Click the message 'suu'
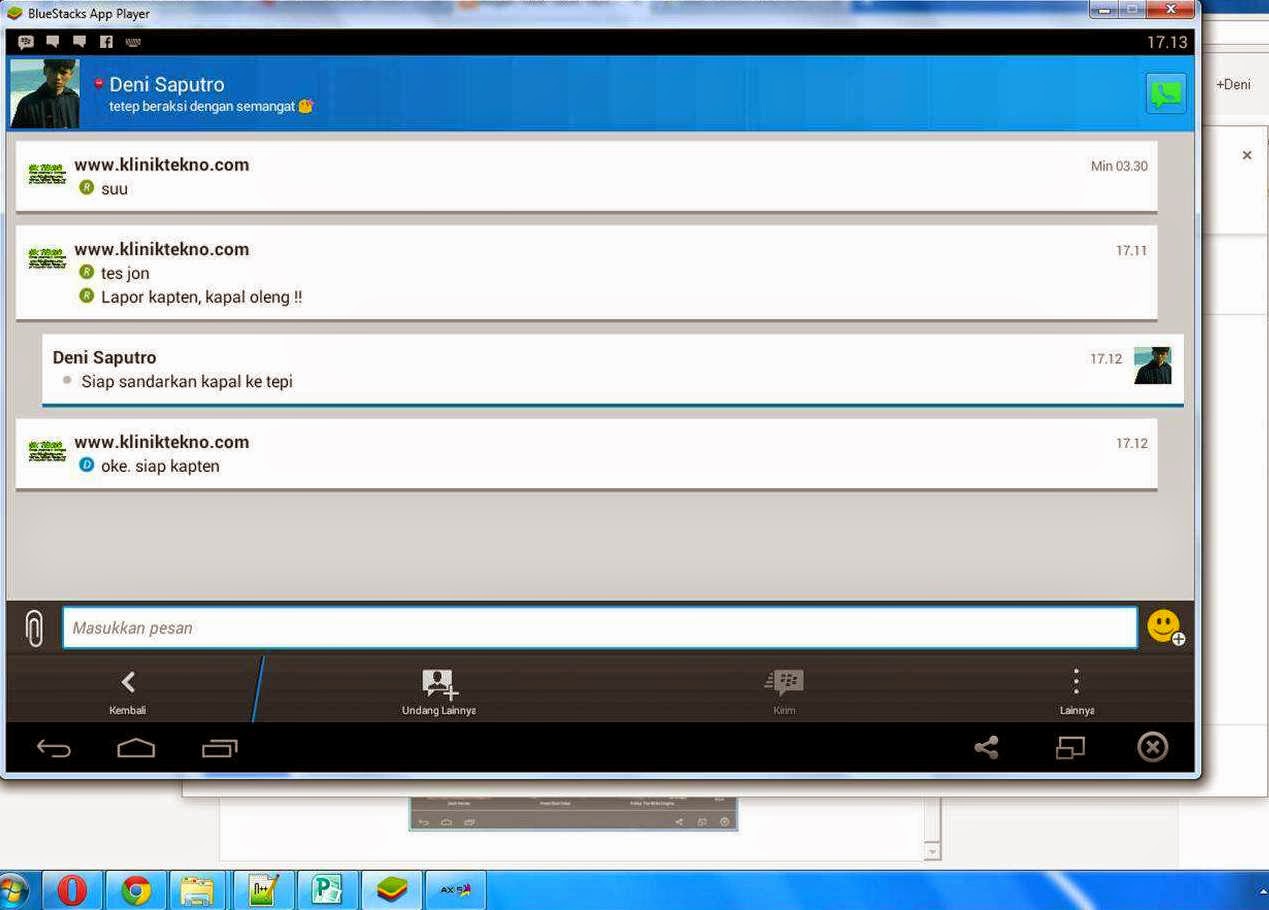Image resolution: width=1269 pixels, height=910 pixels. (x=114, y=189)
